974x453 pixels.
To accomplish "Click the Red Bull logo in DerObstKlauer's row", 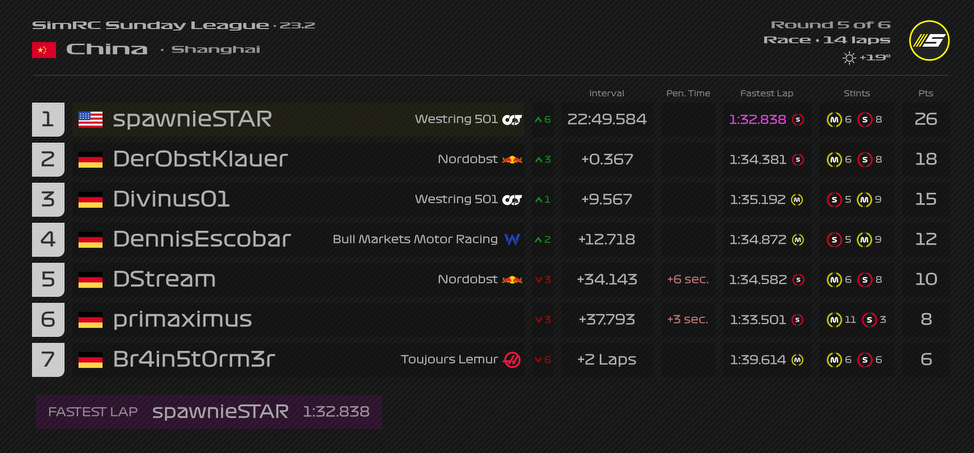I will coord(512,160).
